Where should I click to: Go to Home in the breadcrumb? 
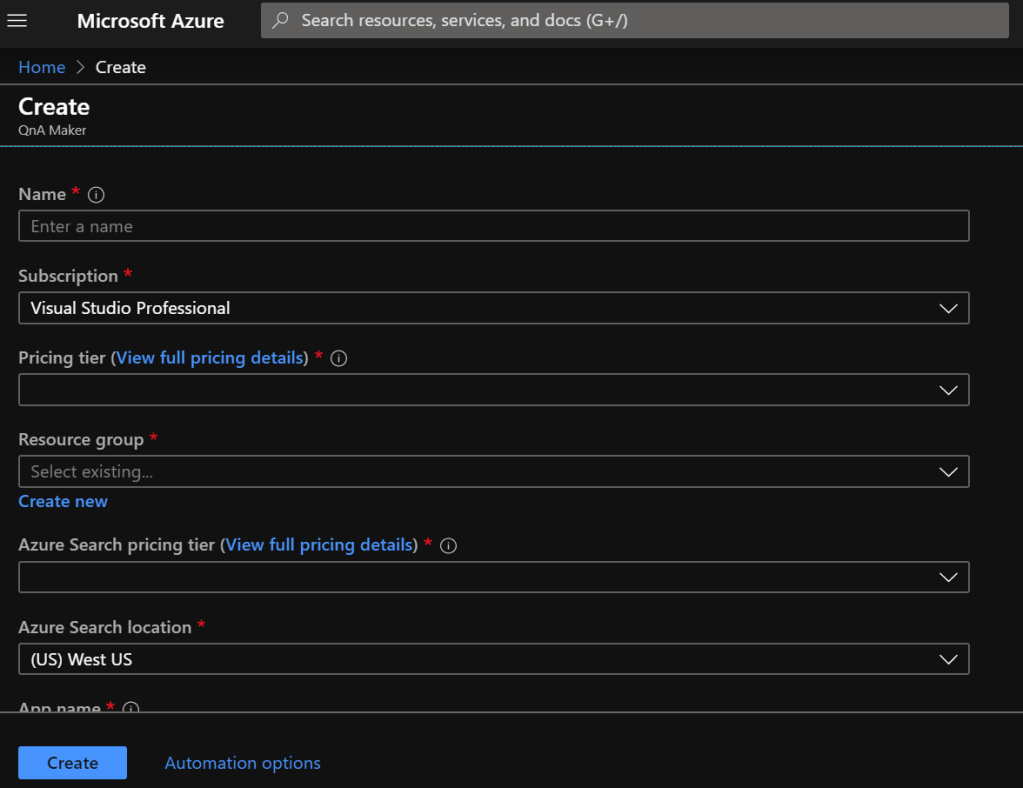click(41, 67)
